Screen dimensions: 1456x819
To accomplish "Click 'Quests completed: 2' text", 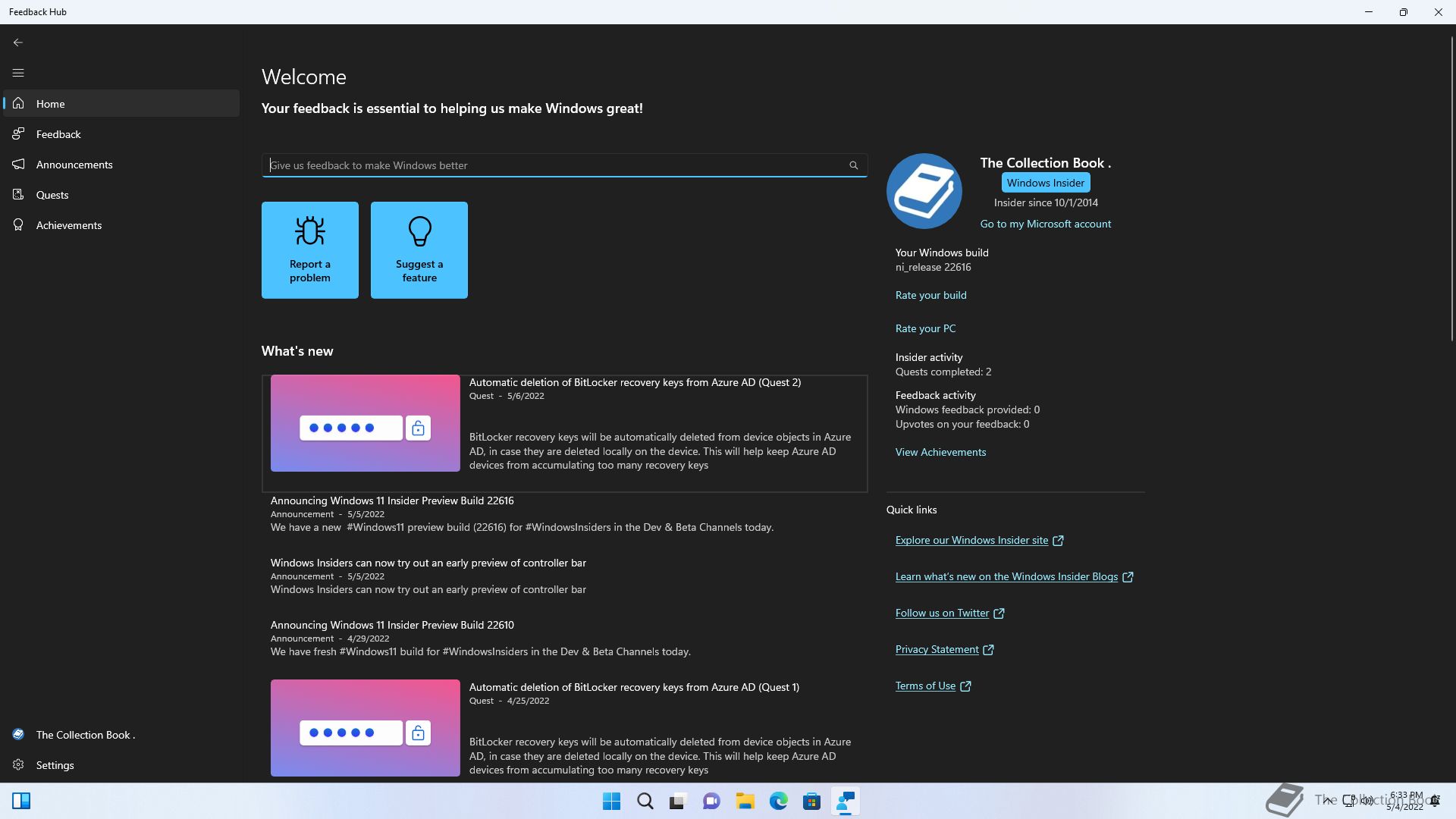I will point(943,372).
